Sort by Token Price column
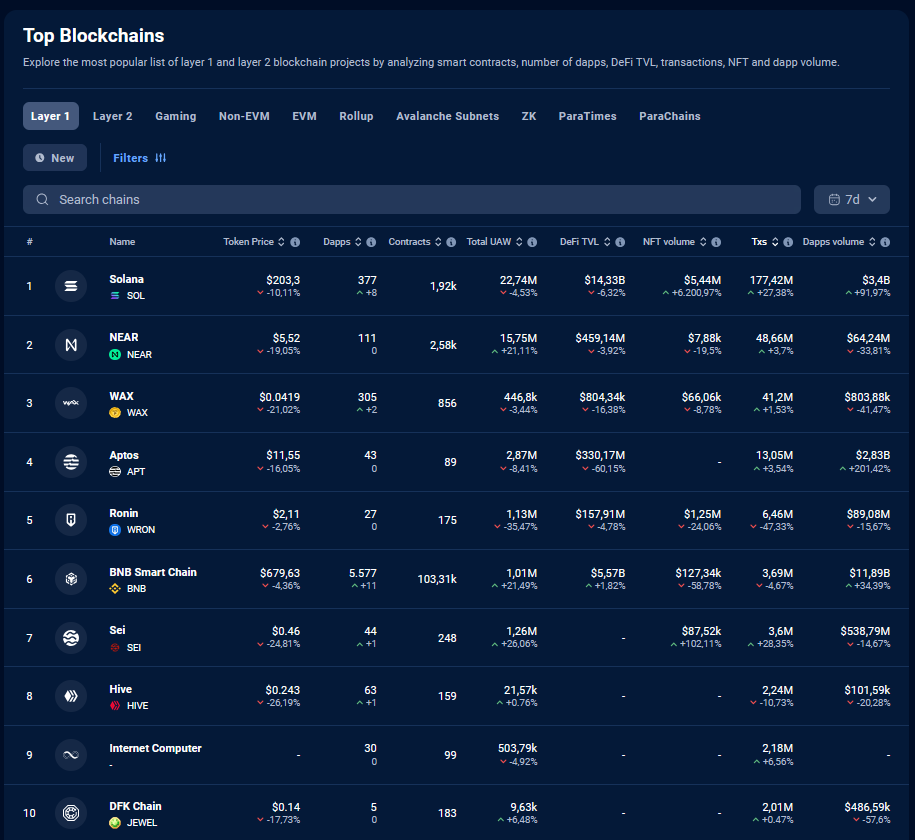Image resolution: width=915 pixels, height=840 pixels. pyautogui.click(x=281, y=242)
